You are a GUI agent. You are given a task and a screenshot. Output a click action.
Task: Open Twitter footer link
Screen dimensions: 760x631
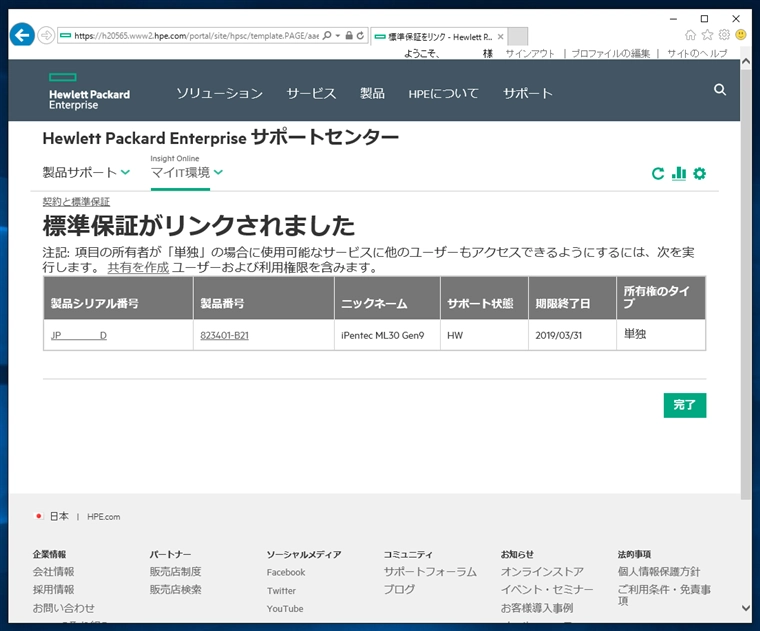[281, 591]
